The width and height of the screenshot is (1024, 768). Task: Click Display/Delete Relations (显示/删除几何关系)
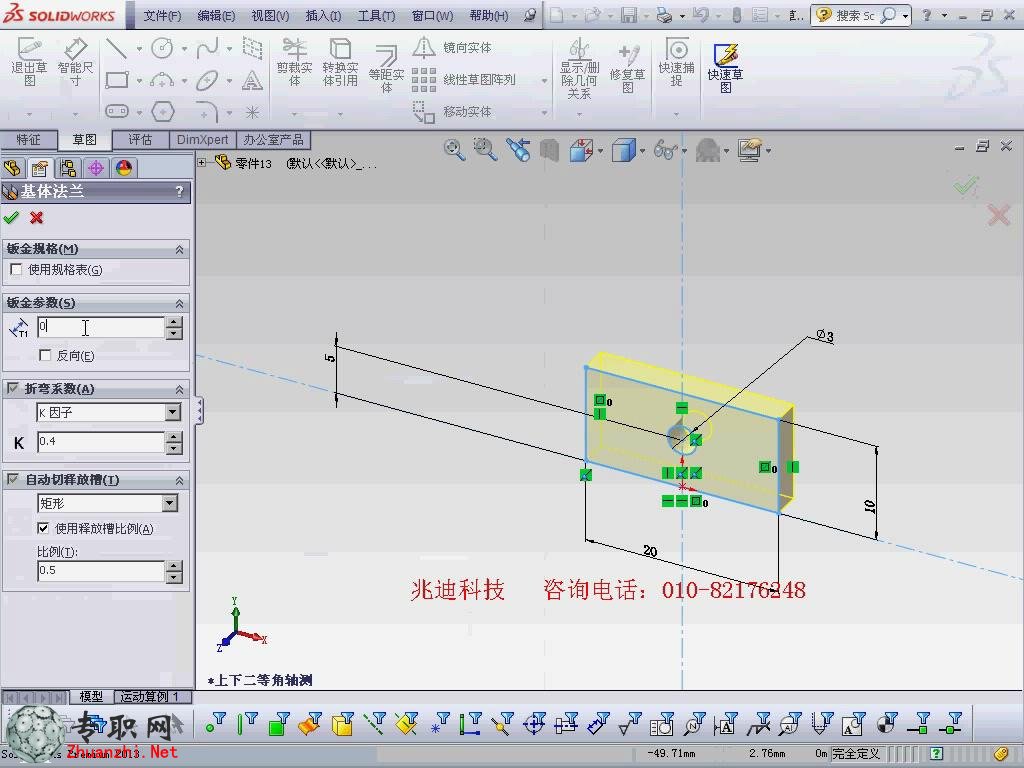(x=579, y=69)
